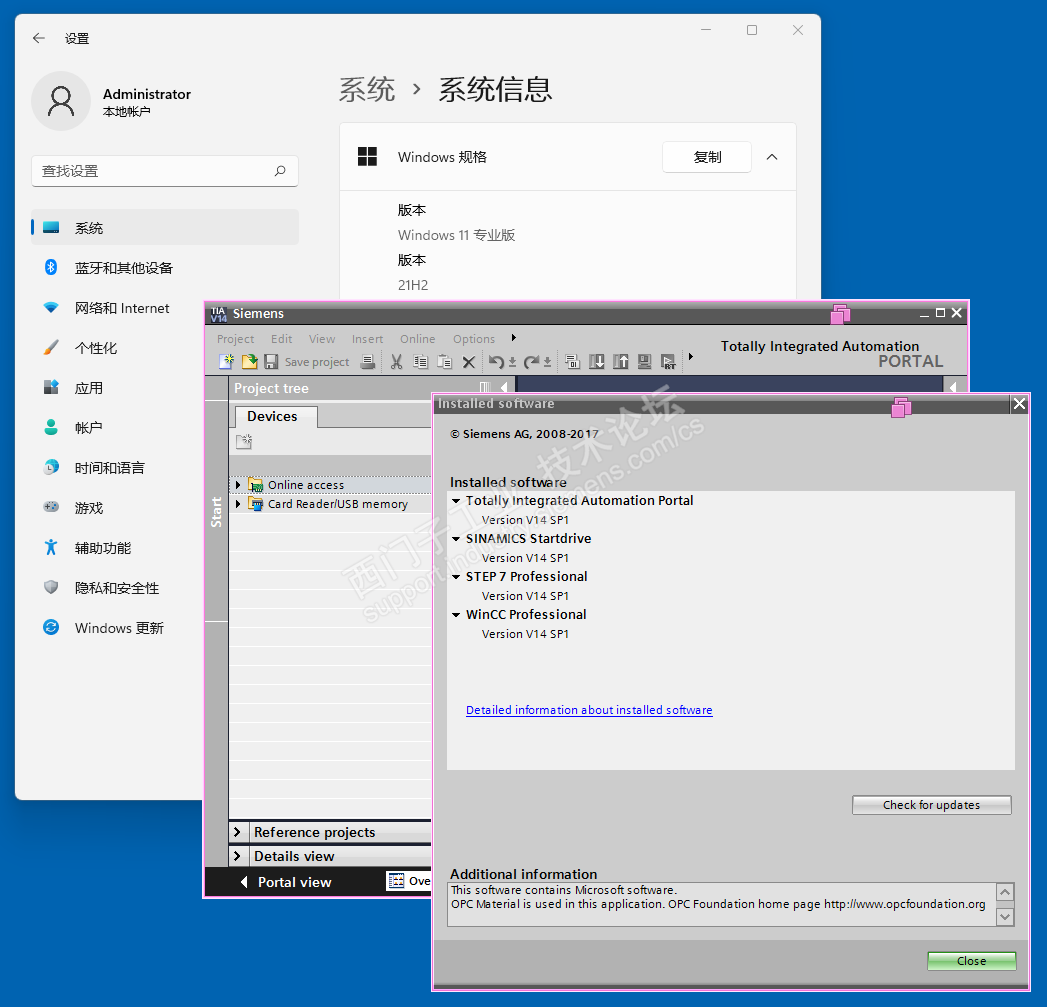This screenshot has width=1047, height=1007.
Task: Open 网络和 Internet settings
Action: point(164,308)
